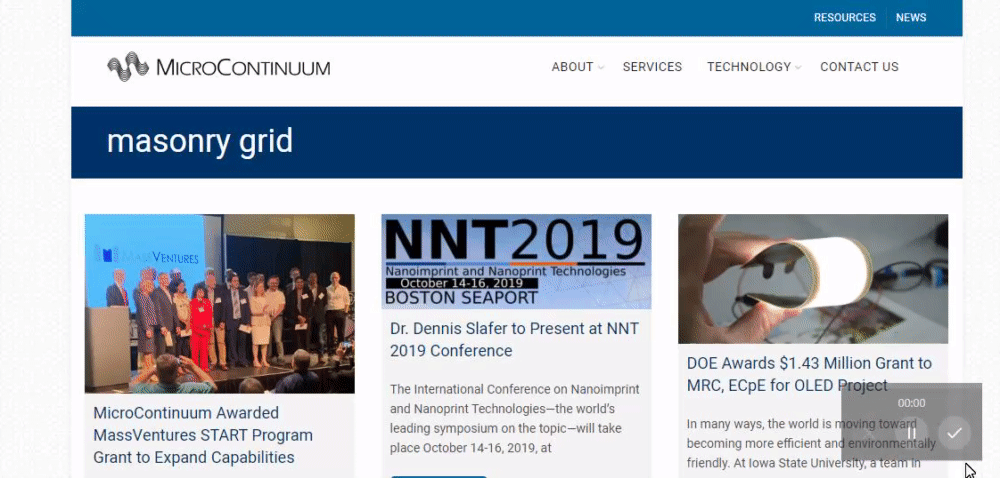Screen dimensions: 1000x478
Task: Open the TECHNOLOGY menu
Action: tap(749, 67)
